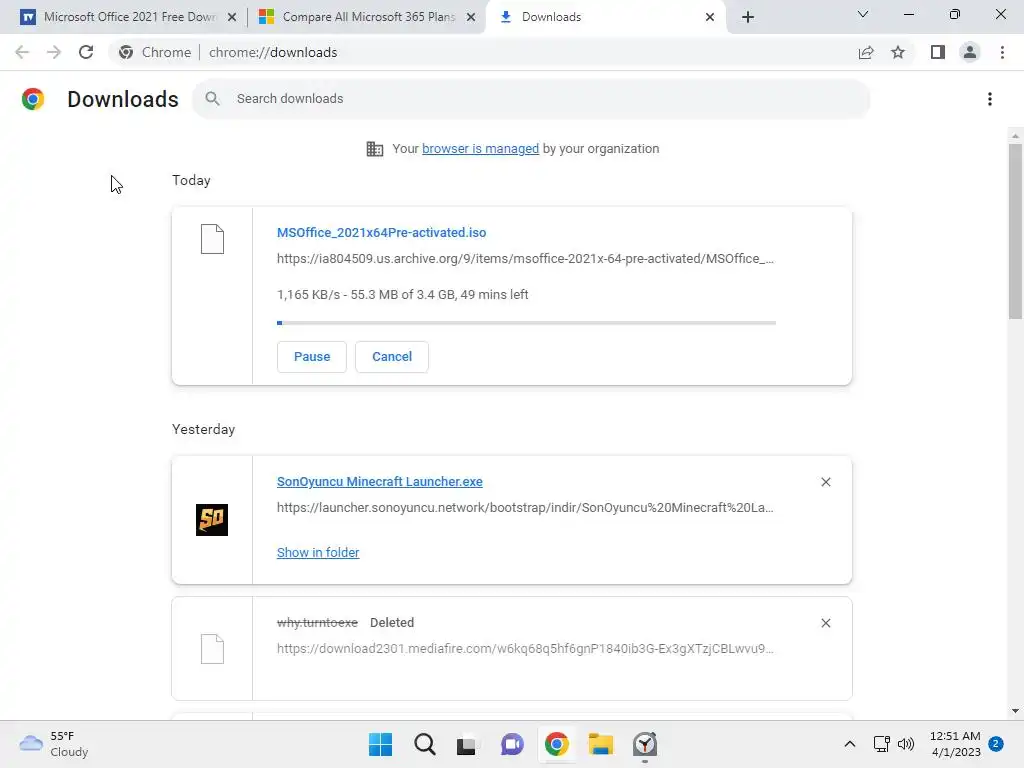Open File Explorer from taskbar

pos(600,744)
